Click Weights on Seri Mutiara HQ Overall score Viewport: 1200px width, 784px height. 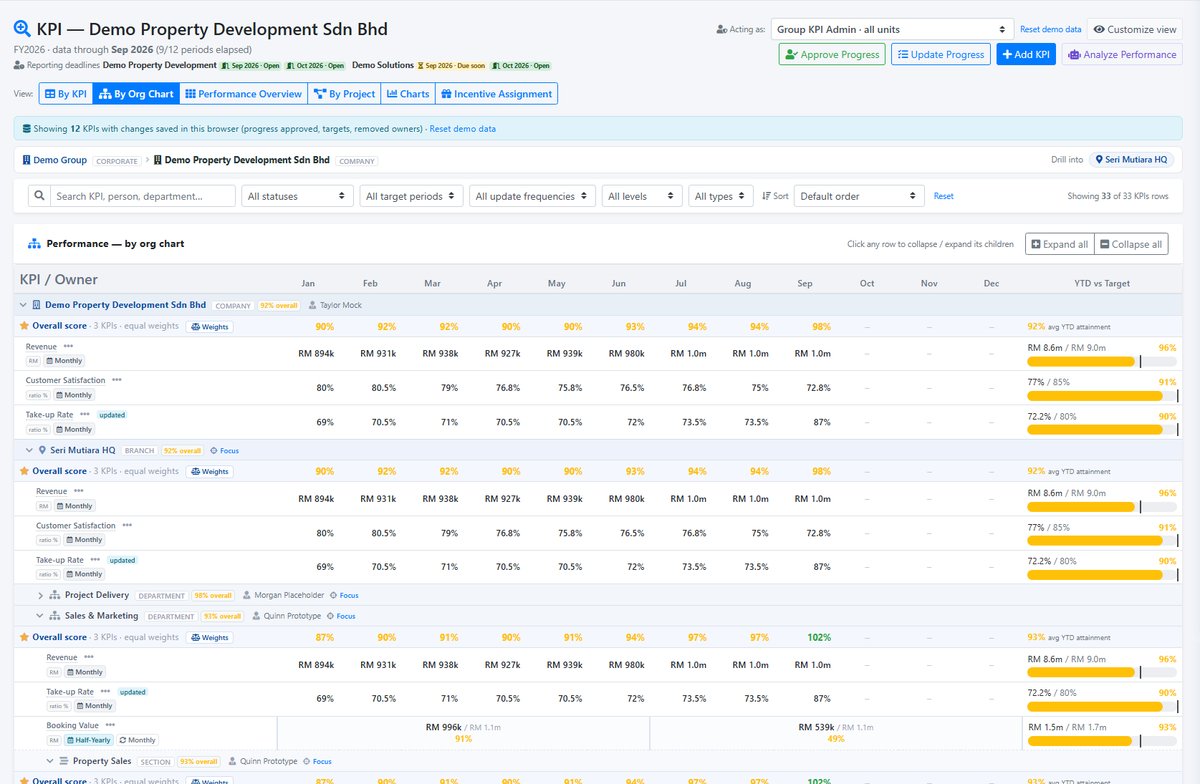[209, 471]
